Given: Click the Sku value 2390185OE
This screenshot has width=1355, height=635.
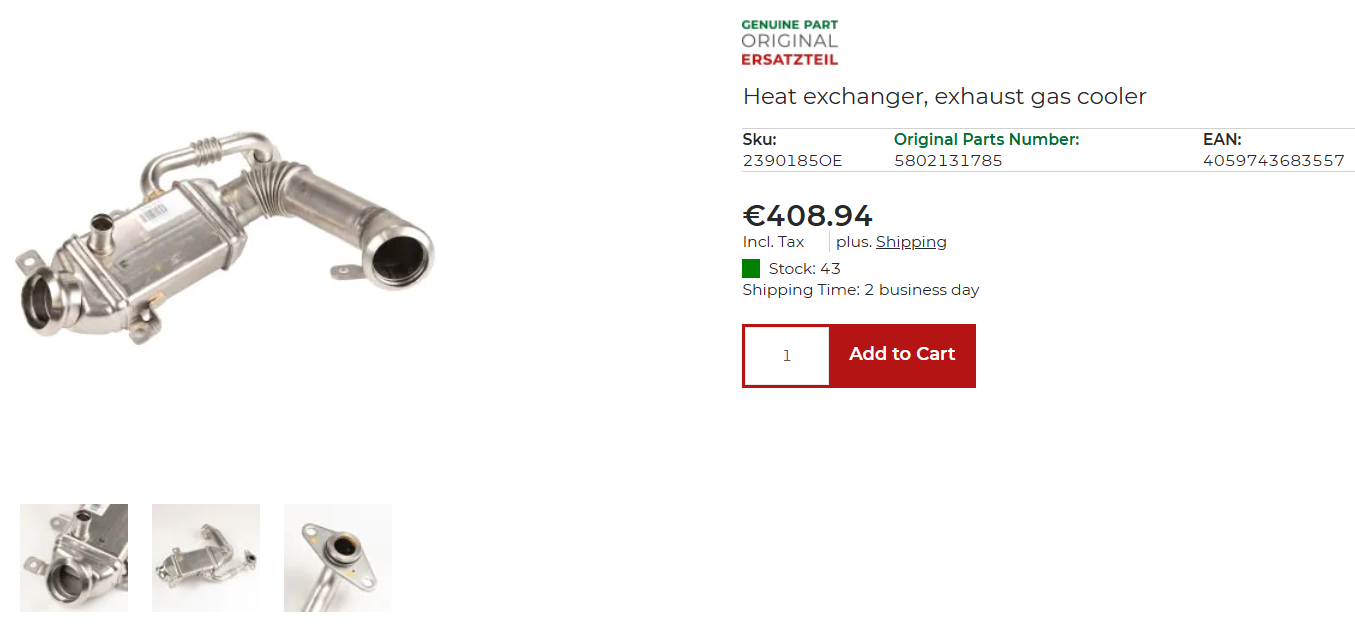Looking at the screenshot, I should tap(792, 161).
